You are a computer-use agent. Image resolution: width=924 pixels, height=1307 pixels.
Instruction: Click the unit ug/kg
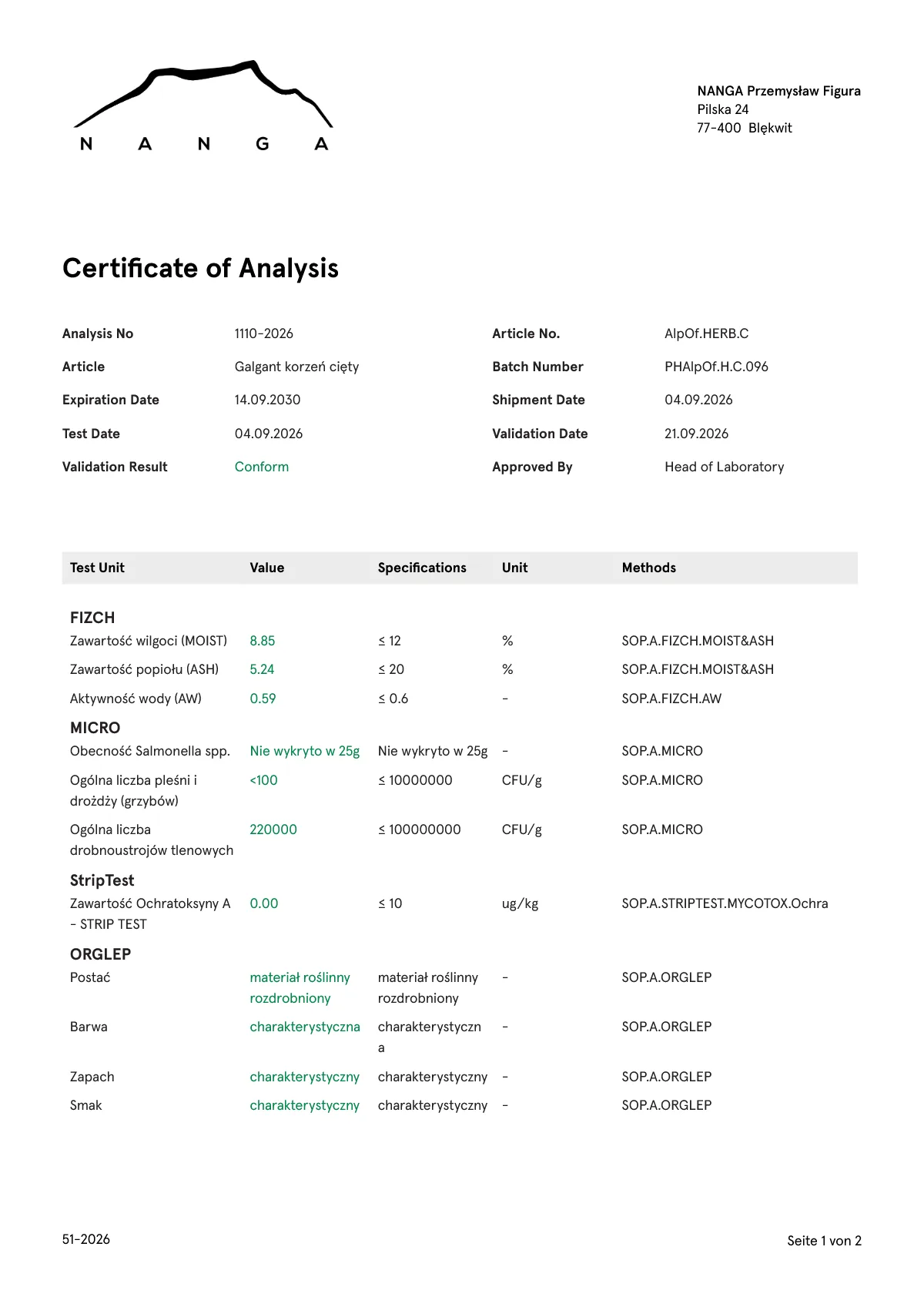tap(520, 903)
